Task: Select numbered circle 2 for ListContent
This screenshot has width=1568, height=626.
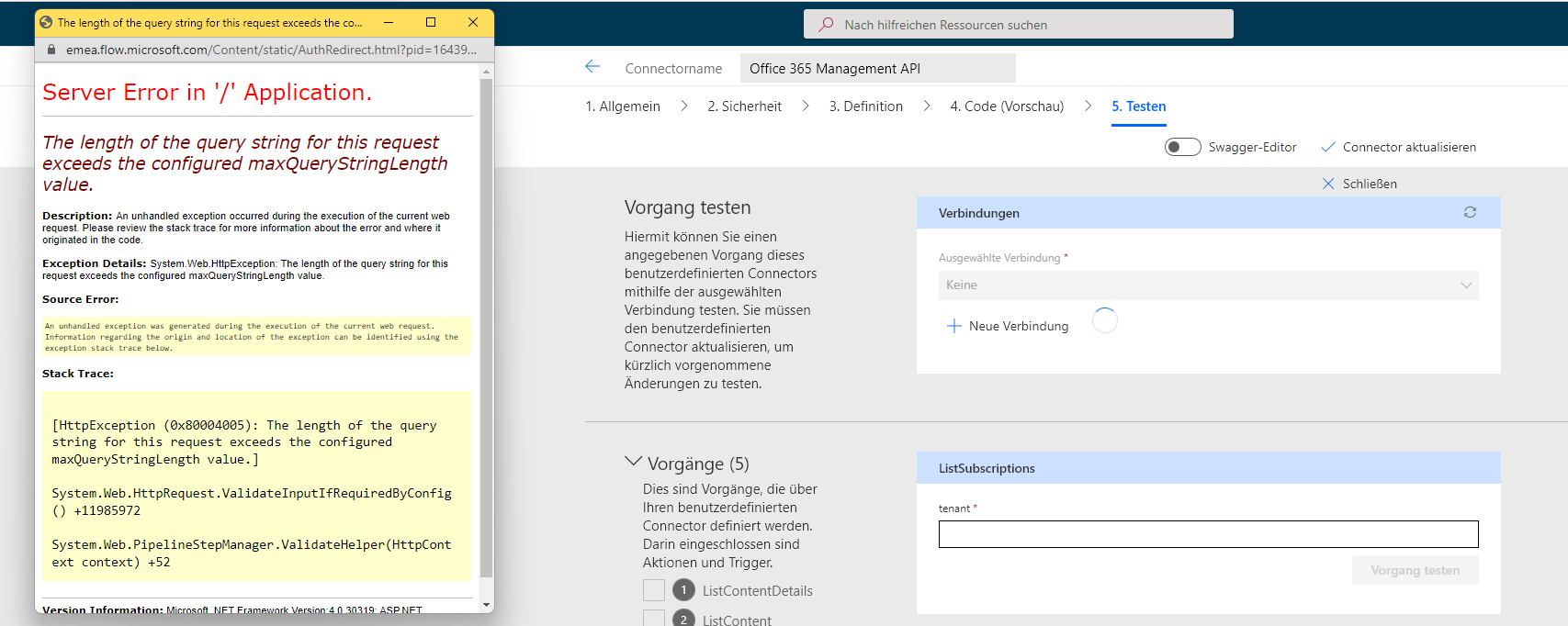Action: pos(683,619)
